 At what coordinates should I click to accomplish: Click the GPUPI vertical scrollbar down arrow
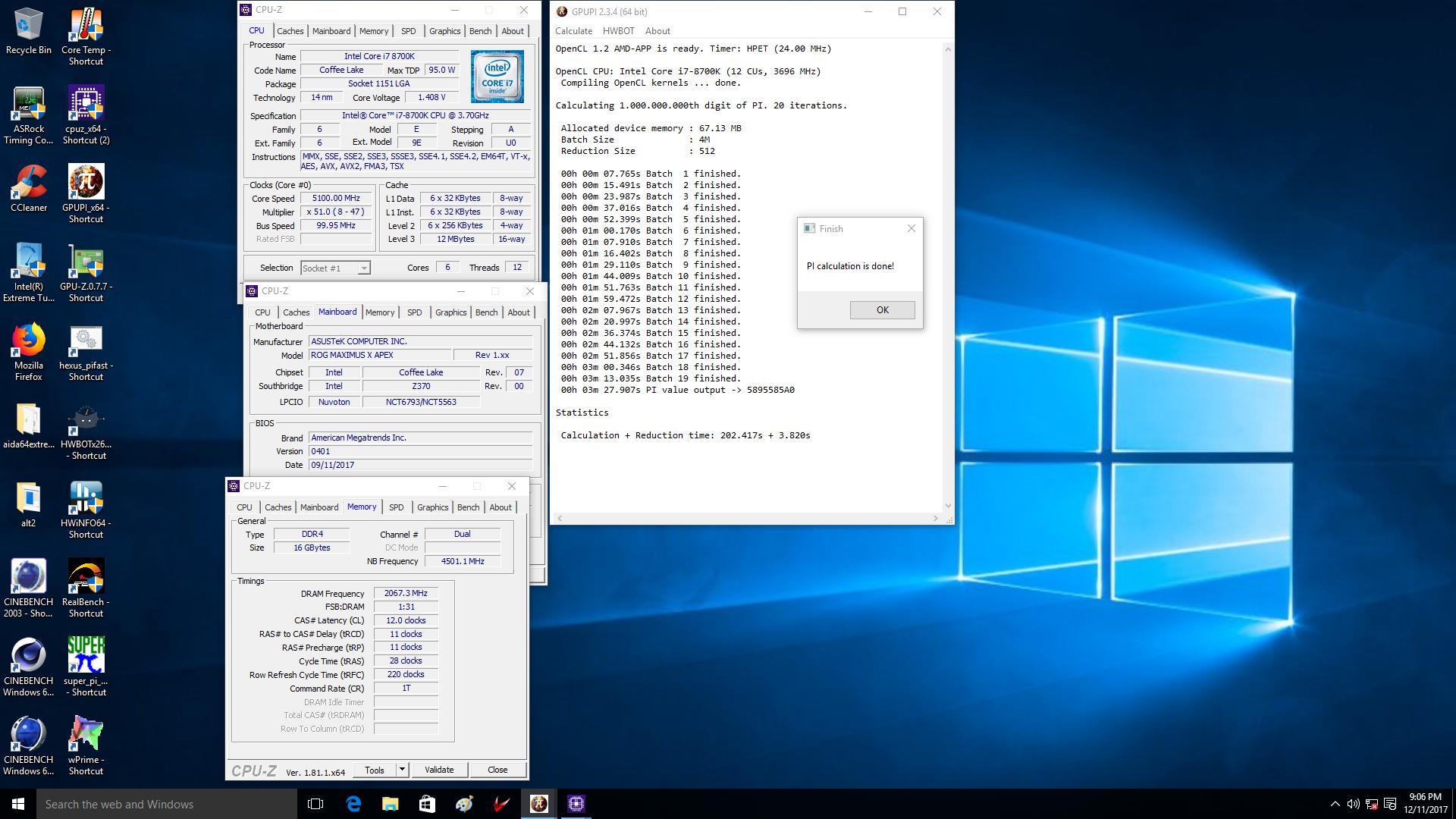(947, 506)
